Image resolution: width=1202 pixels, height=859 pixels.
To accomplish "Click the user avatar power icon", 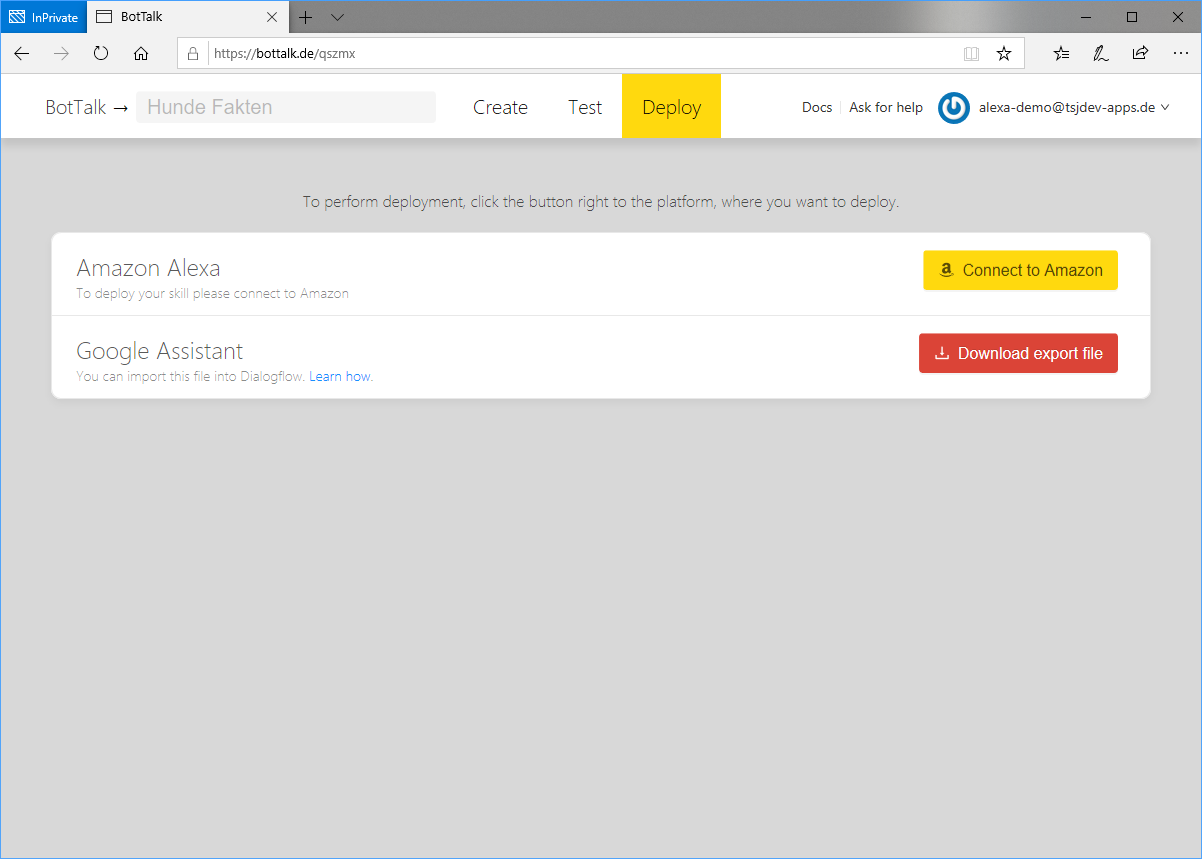I will tap(954, 108).
